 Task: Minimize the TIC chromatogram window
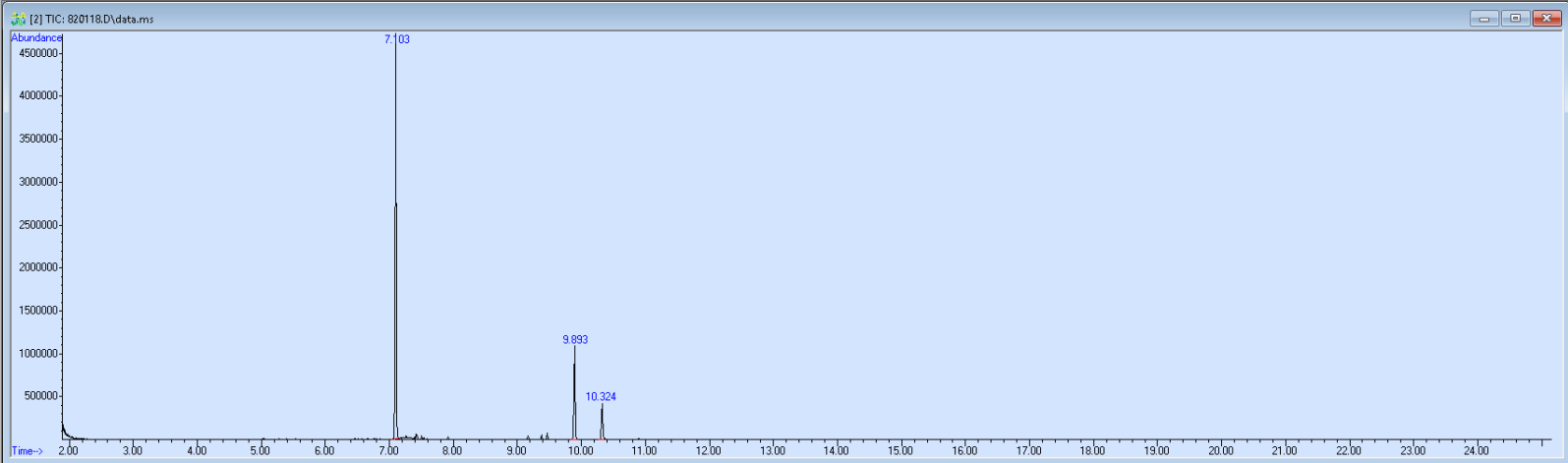[x=1483, y=19]
